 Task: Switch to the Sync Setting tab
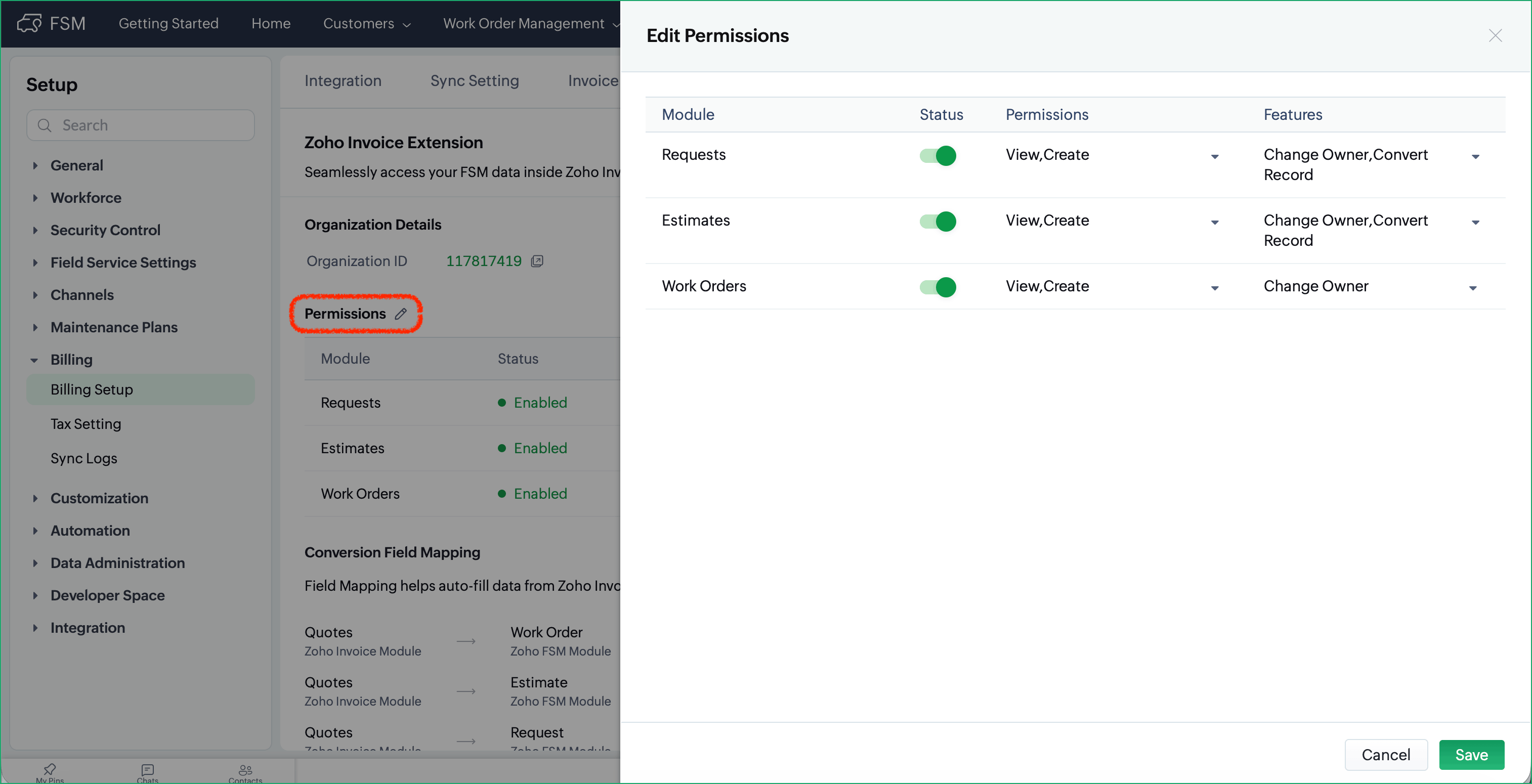474,81
